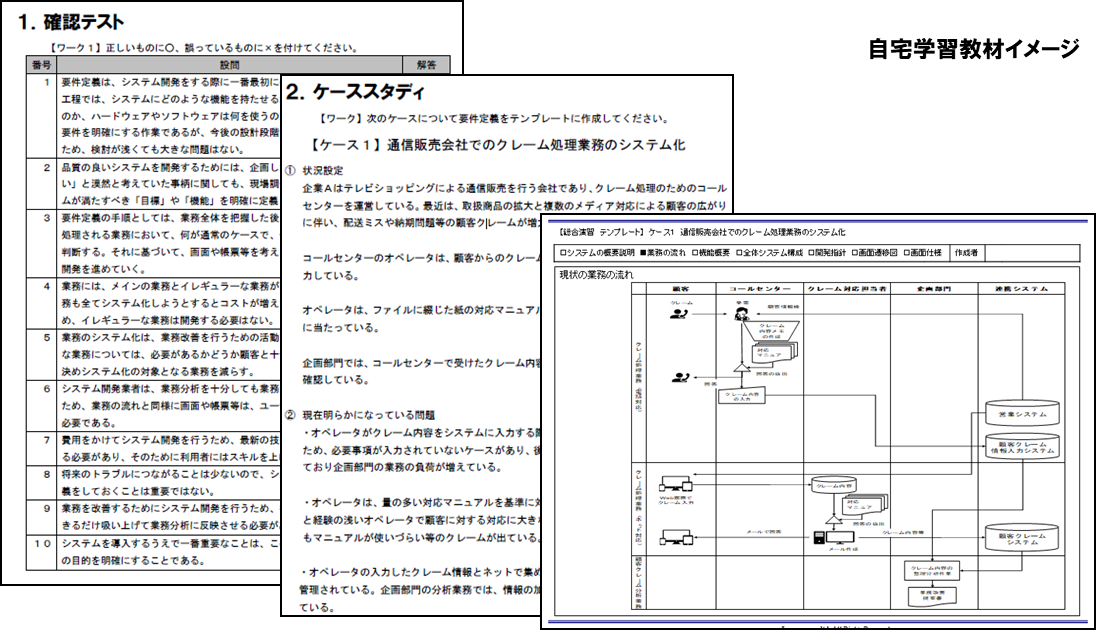Click the コールセンター swimlane column header
This screenshot has height=630, width=1096.
click(x=758, y=288)
